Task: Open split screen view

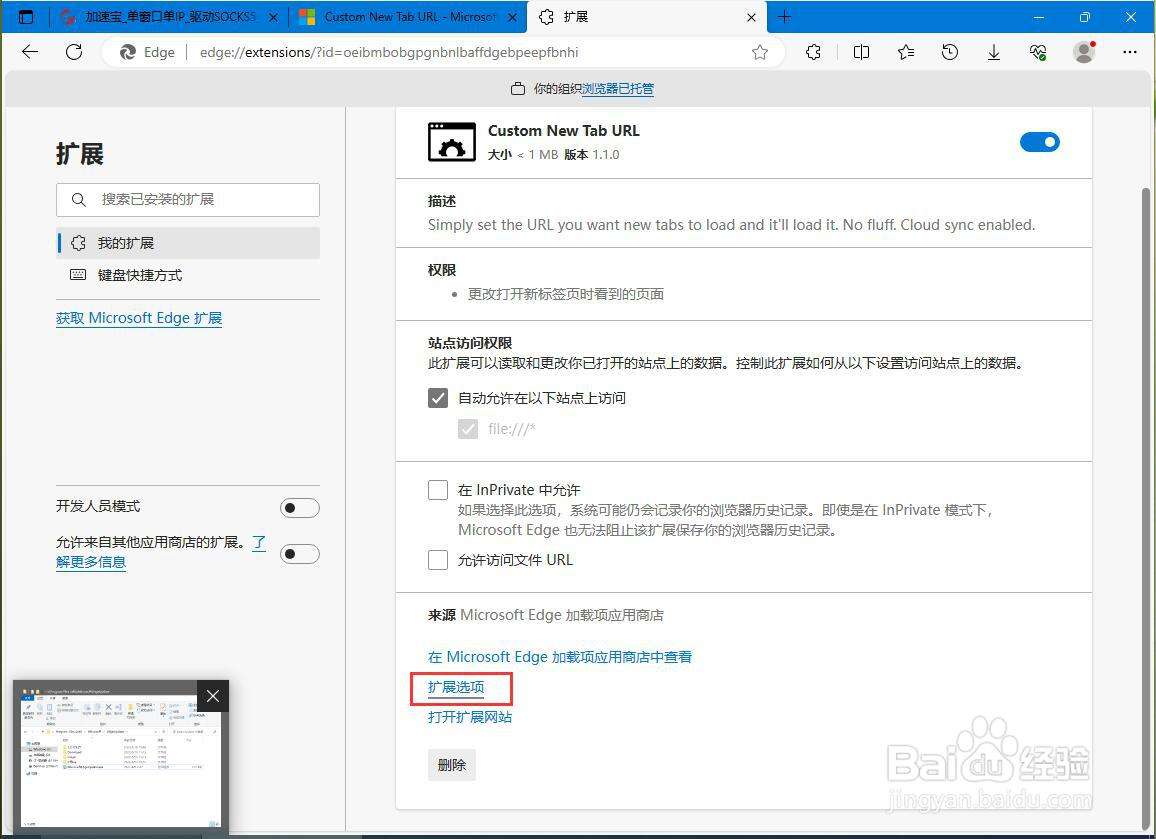Action: (x=861, y=52)
